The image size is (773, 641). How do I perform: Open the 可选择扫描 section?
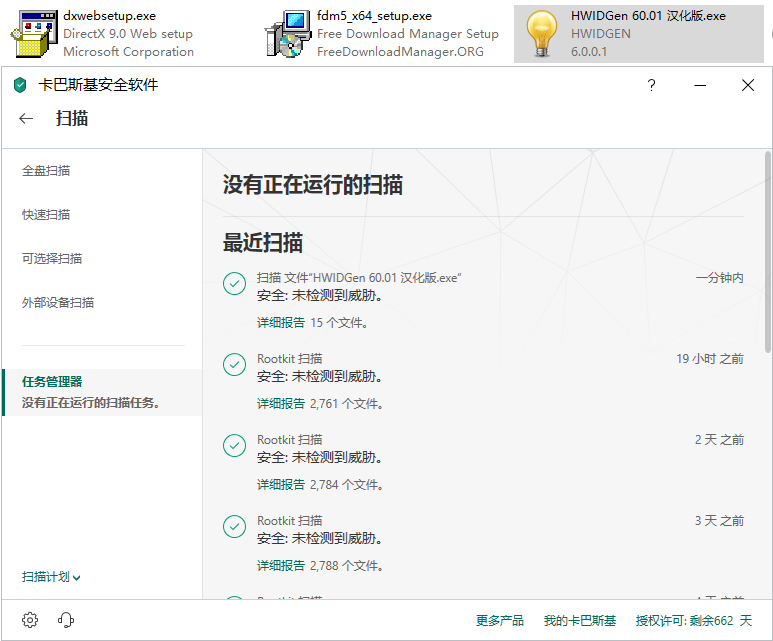click(52, 258)
